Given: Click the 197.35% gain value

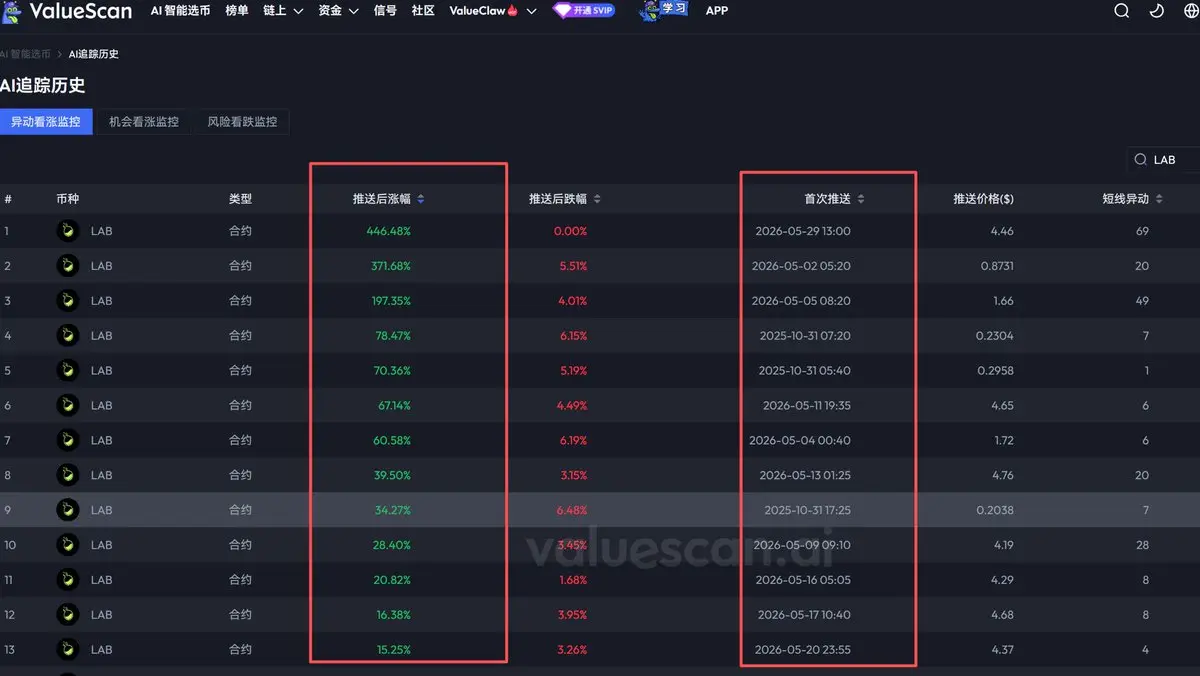Looking at the screenshot, I should coord(391,301).
